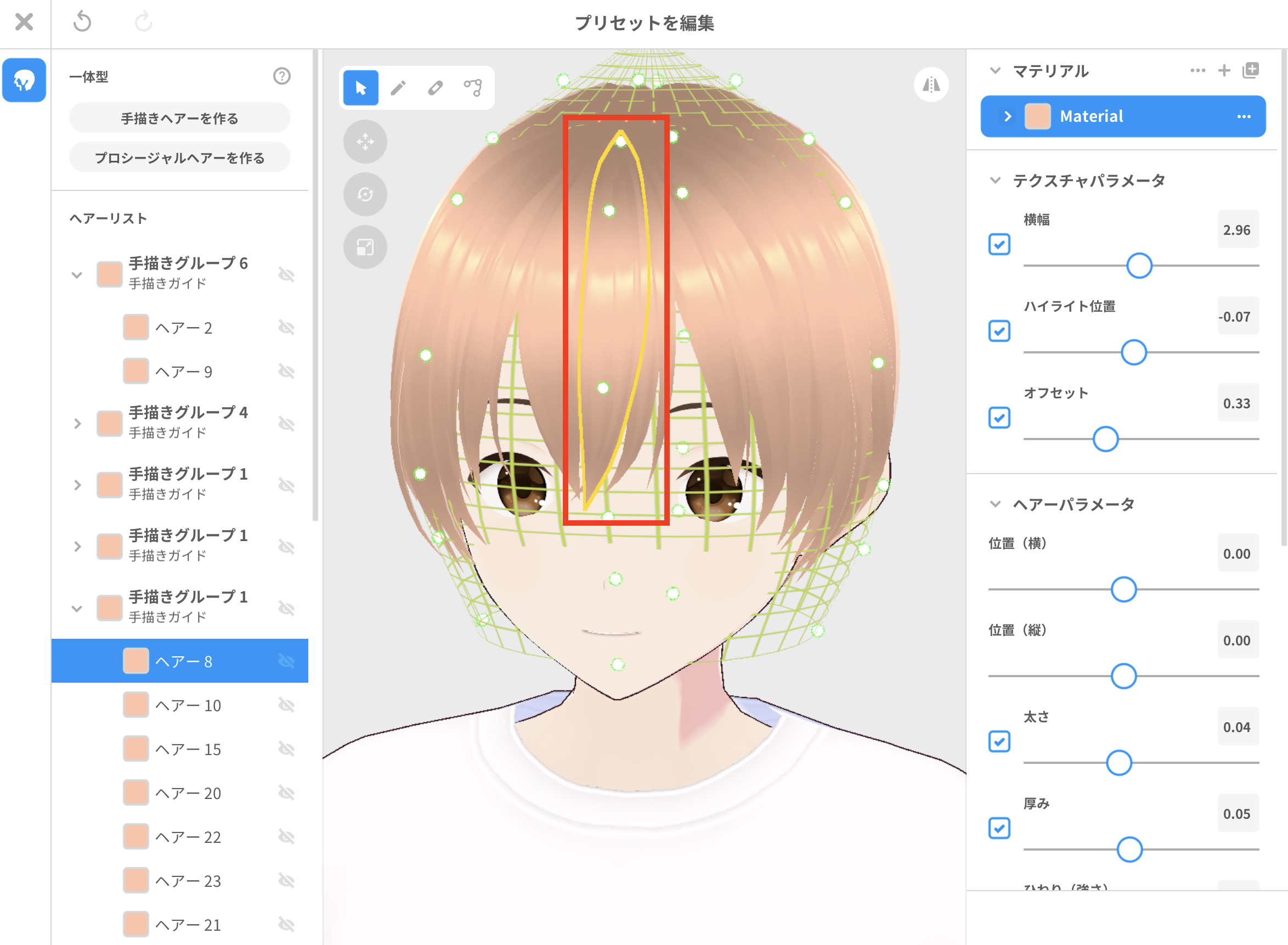The image size is (1288, 945).
Task: Click the 太さ value field 0.04
Action: pos(1238,727)
